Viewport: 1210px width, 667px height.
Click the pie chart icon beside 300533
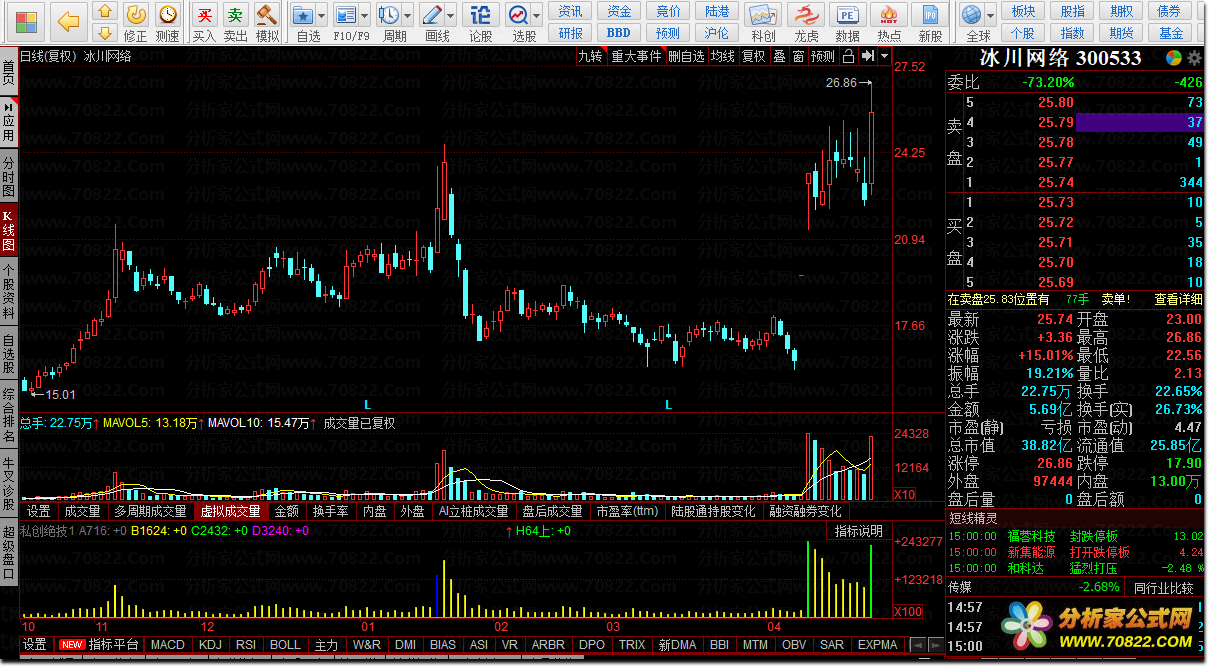(1172, 58)
